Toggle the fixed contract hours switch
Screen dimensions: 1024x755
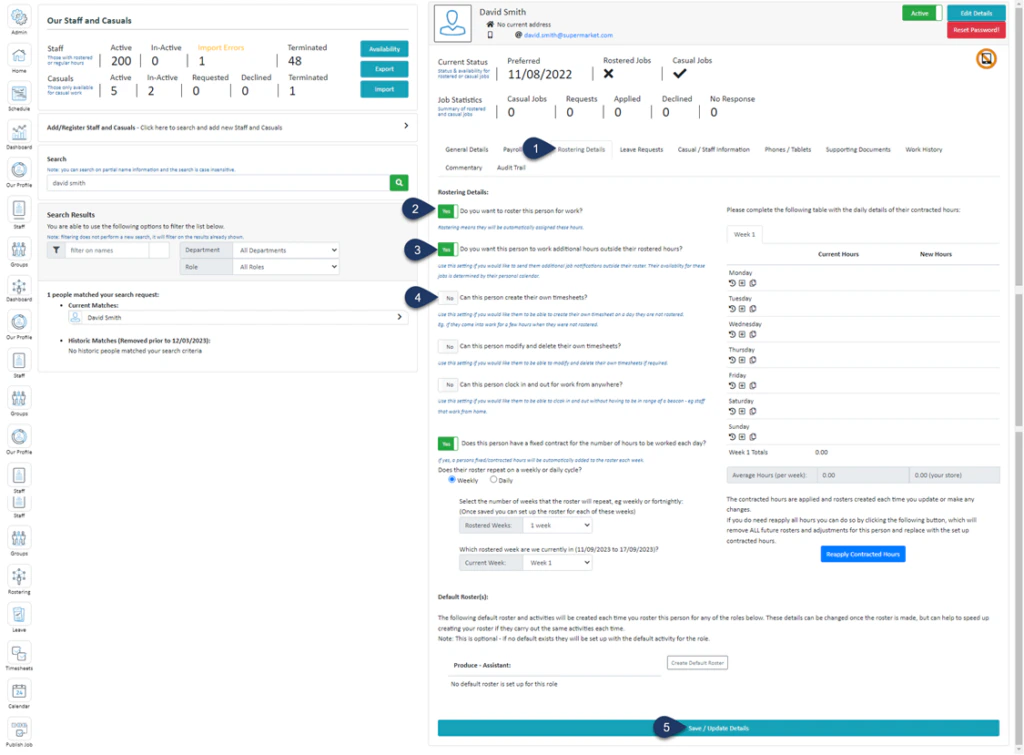pyautogui.click(x=447, y=443)
